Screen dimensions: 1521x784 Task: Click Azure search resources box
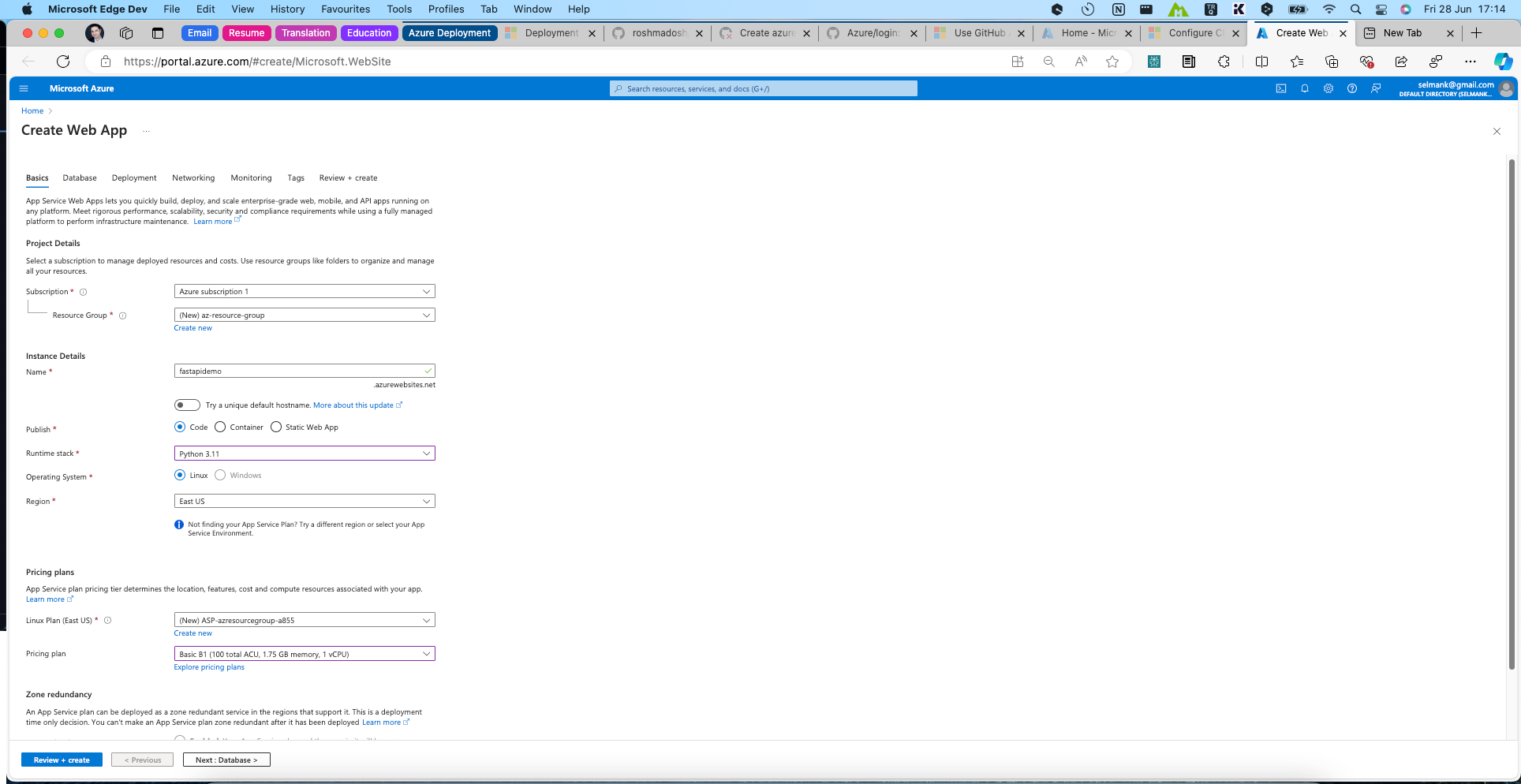[764, 88]
